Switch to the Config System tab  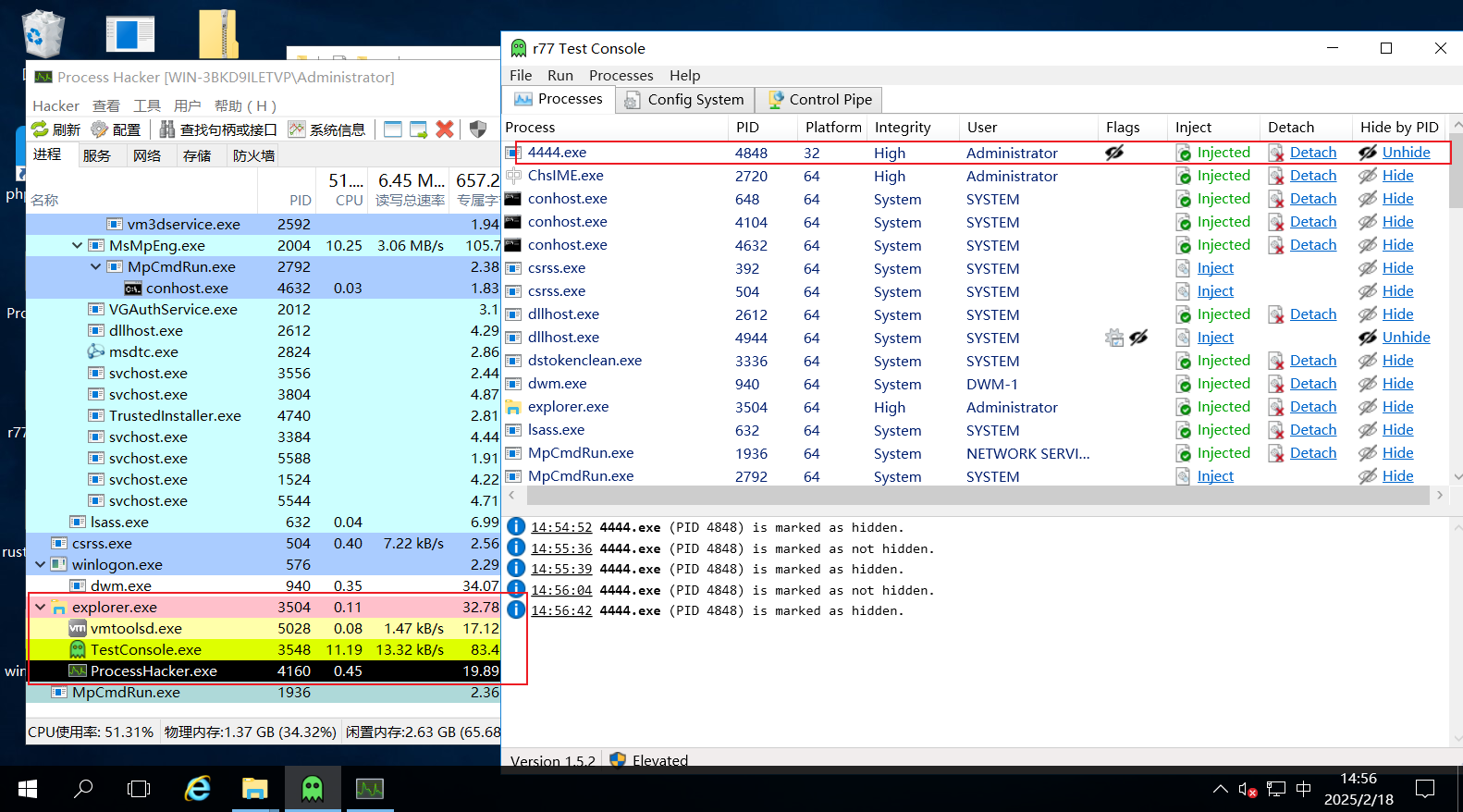(685, 100)
